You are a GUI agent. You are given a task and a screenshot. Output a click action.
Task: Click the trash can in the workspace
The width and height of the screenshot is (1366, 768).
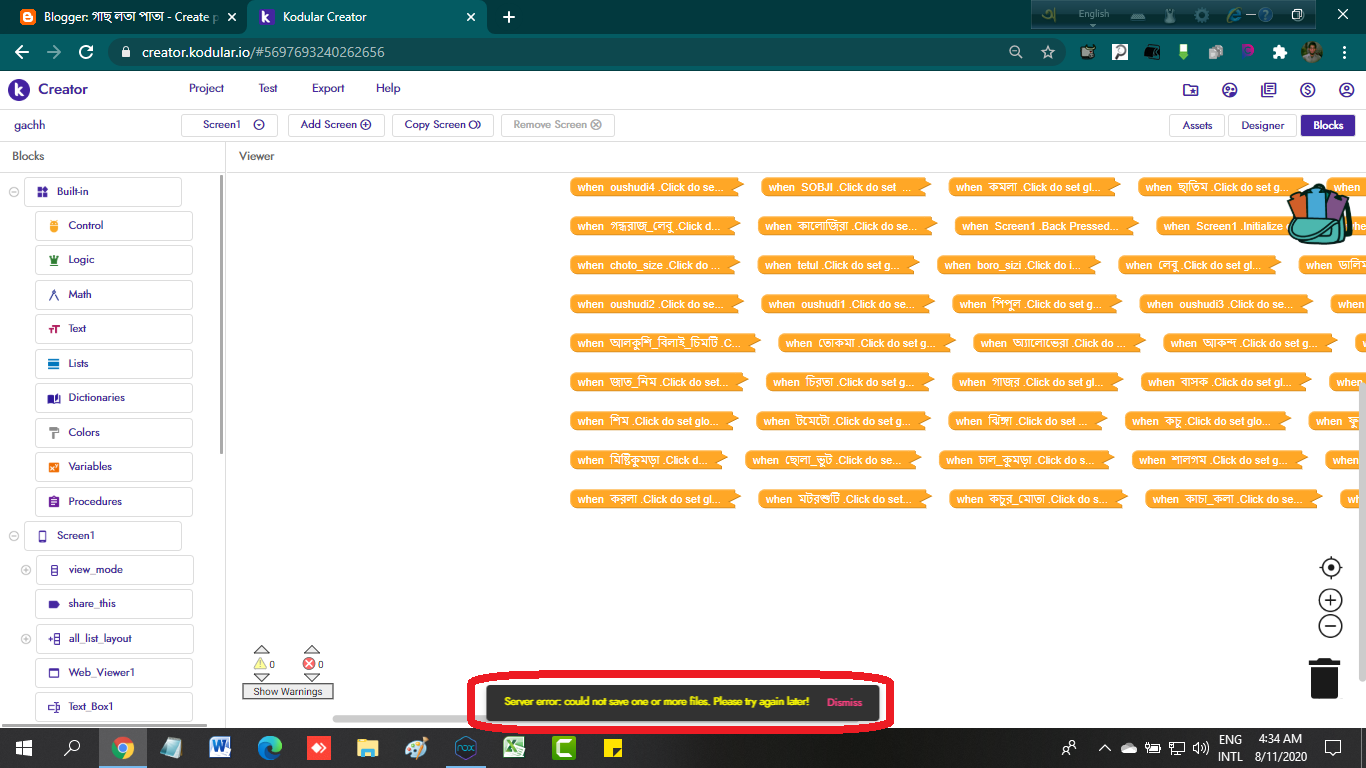(1325, 677)
